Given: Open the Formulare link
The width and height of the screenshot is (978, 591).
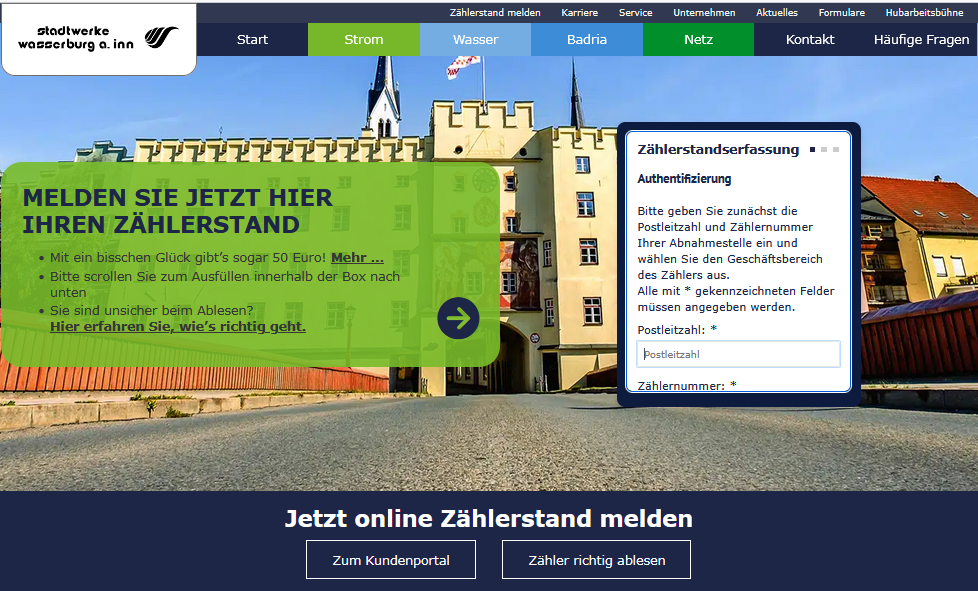Looking at the screenshot, I should (x=841, y=13).
